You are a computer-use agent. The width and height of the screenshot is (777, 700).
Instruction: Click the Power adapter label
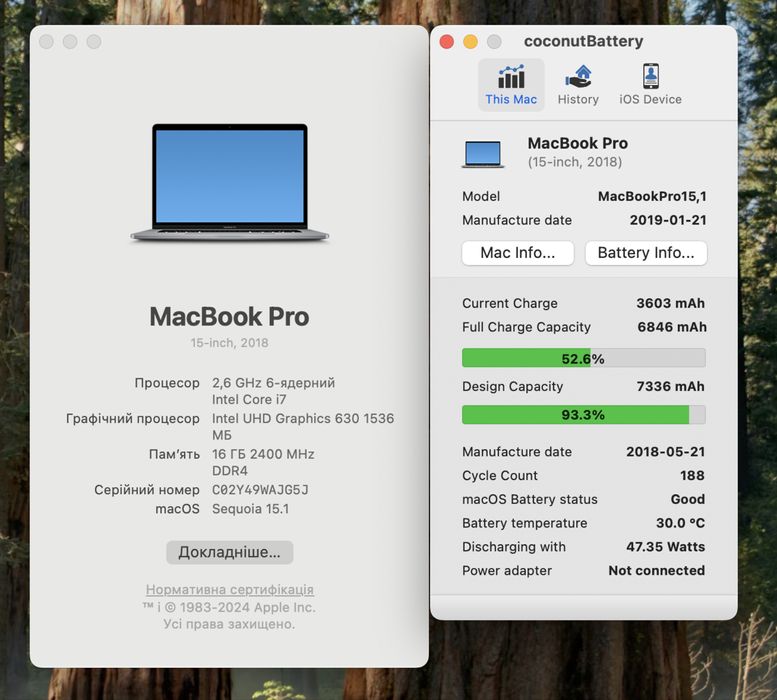point(507,571)
